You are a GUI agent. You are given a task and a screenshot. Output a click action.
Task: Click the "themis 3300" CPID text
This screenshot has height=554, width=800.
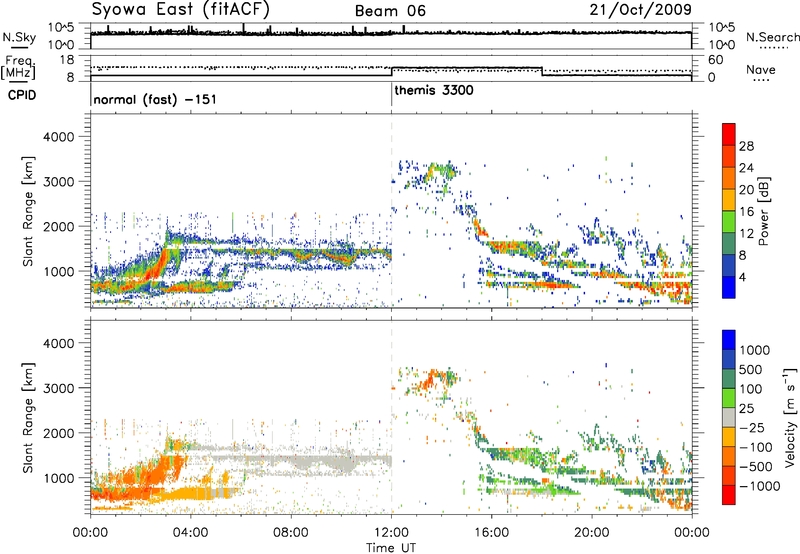click(434, 90)
